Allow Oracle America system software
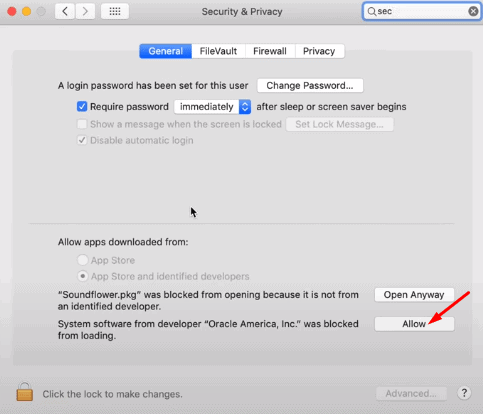The height and width of the screenshot is (414, 483). point(414,324)
